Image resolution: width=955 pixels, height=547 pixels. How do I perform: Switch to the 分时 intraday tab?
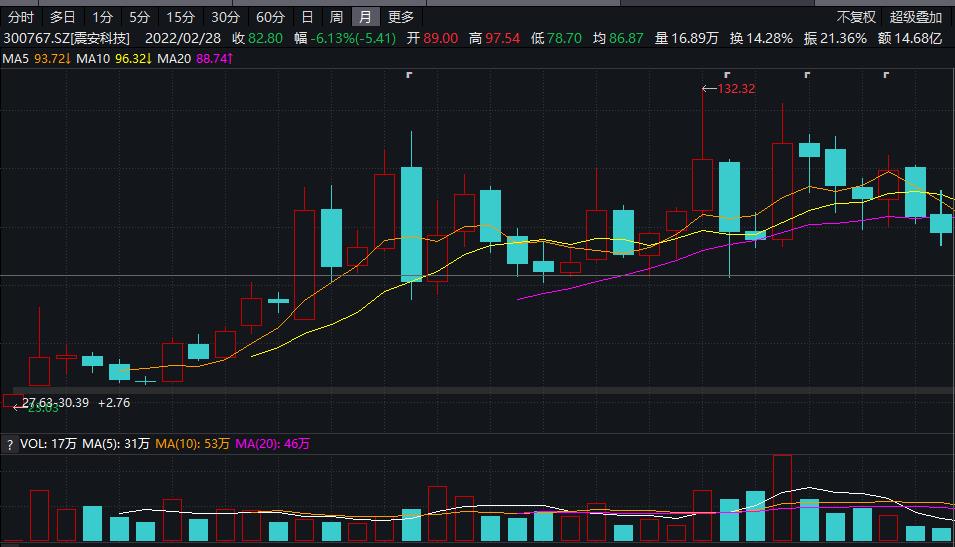(x=20, y=17)
